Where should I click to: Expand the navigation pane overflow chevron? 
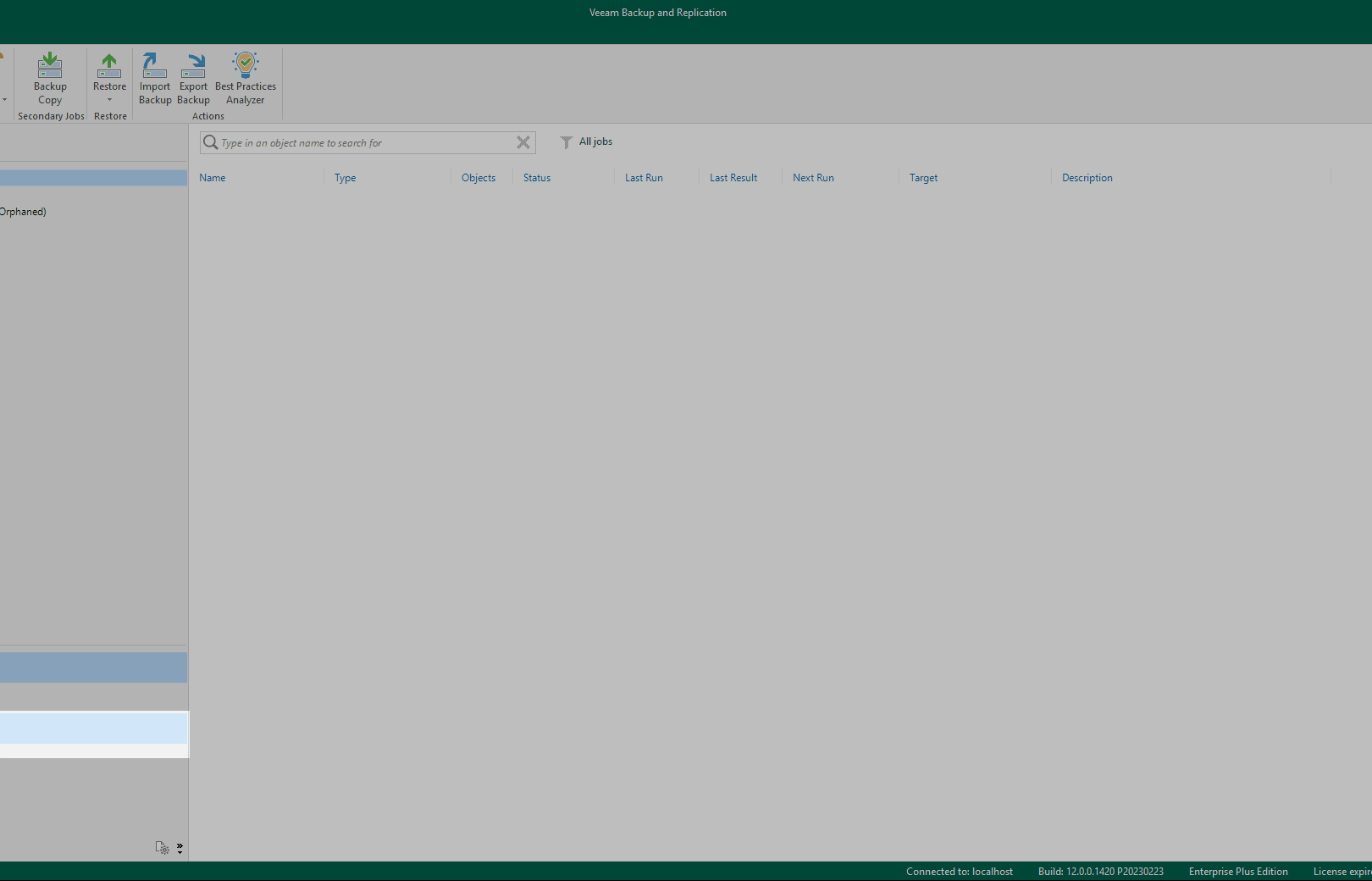[180, 847]
